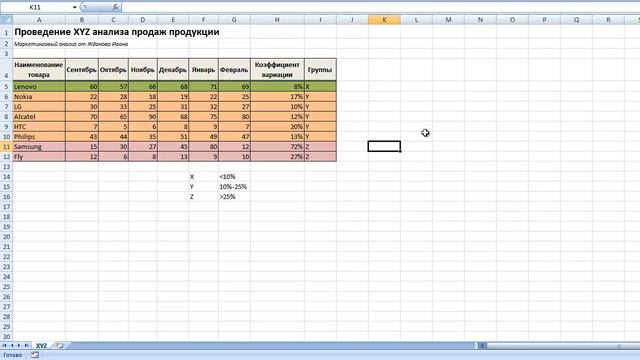Click the selected cell K11
This screenshot has width=640, height=360.
point(384,146)
